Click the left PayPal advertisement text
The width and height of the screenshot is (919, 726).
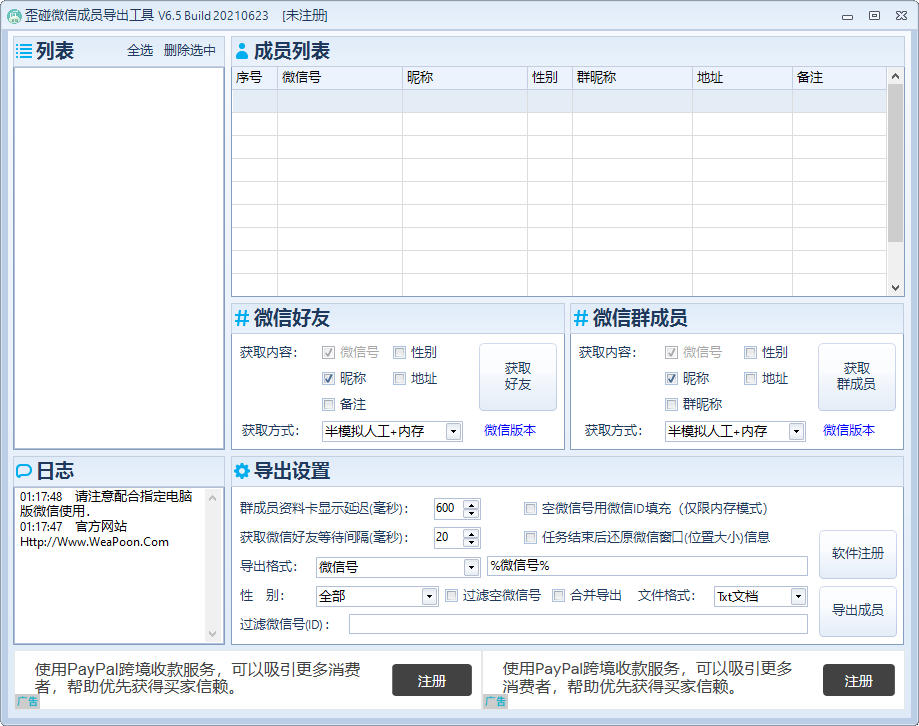pos(198,678)
